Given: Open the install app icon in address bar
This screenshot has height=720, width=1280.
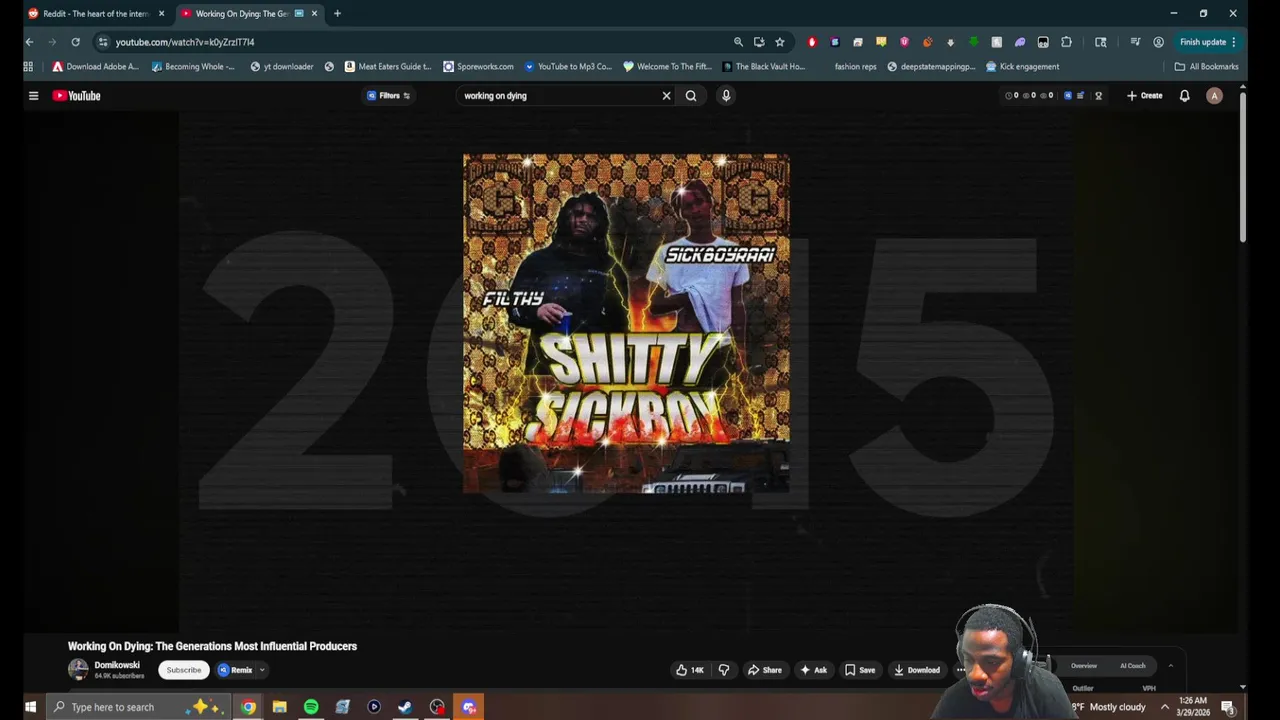Looking at the screenshot, I should (759, 42).
